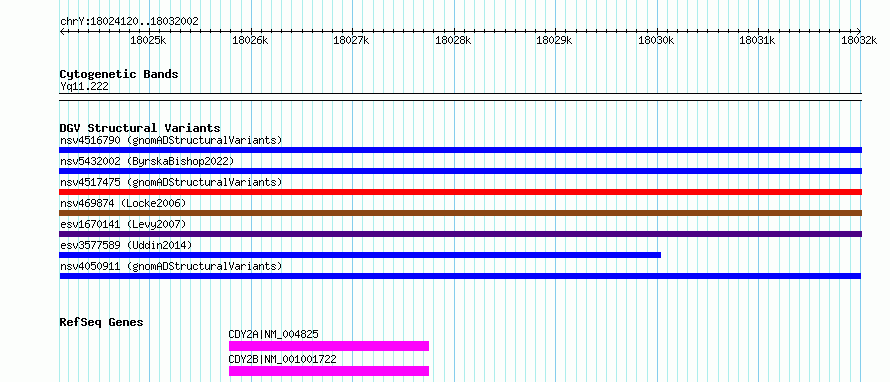890x382 pixels.
Task: Click the magenta CDY2B gene bar
Action: 329,371
